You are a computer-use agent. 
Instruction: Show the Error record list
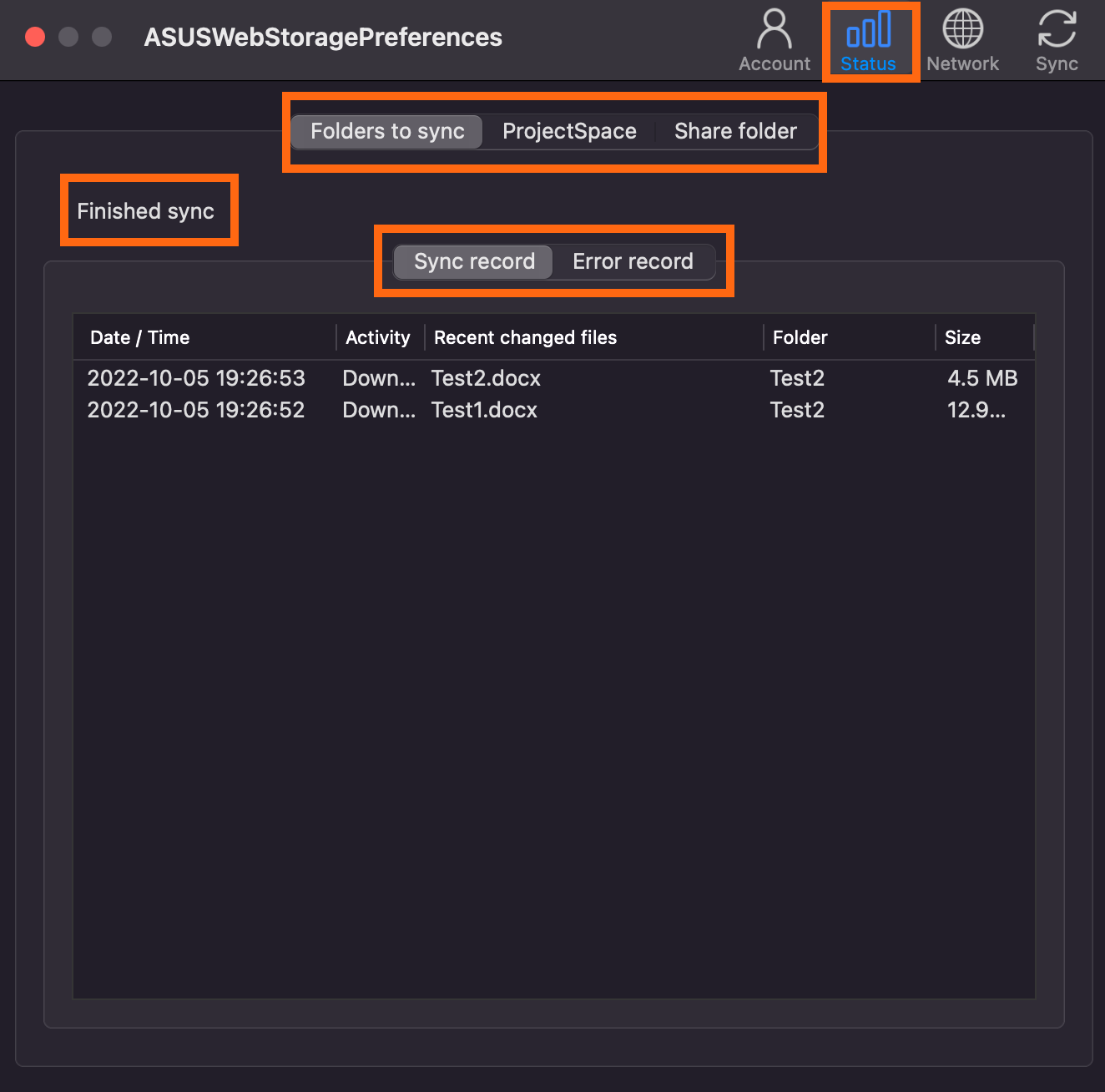tap(633, 261)
